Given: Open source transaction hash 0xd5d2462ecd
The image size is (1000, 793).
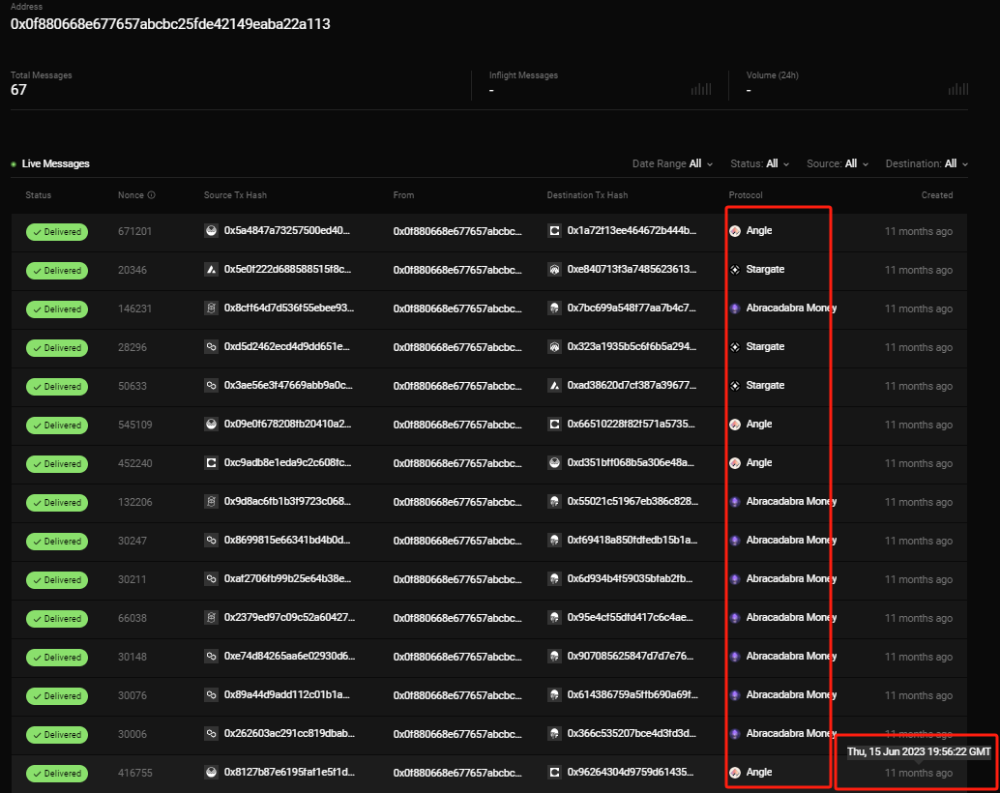Looking at the screenshot, I should [x=286, y=347].
